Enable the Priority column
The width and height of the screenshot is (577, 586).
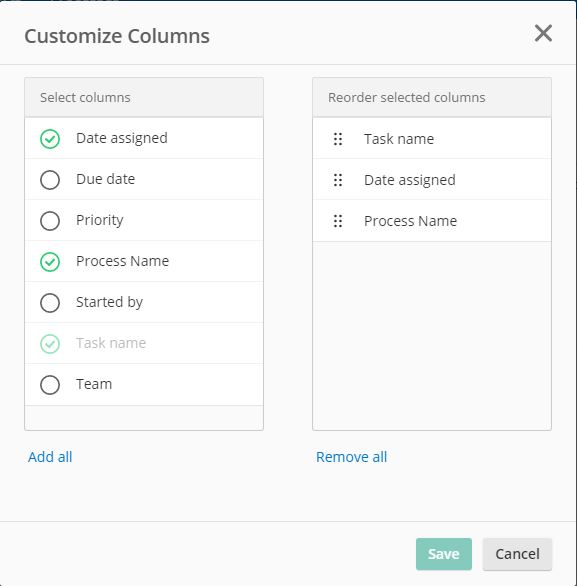(x=50, y=221)
